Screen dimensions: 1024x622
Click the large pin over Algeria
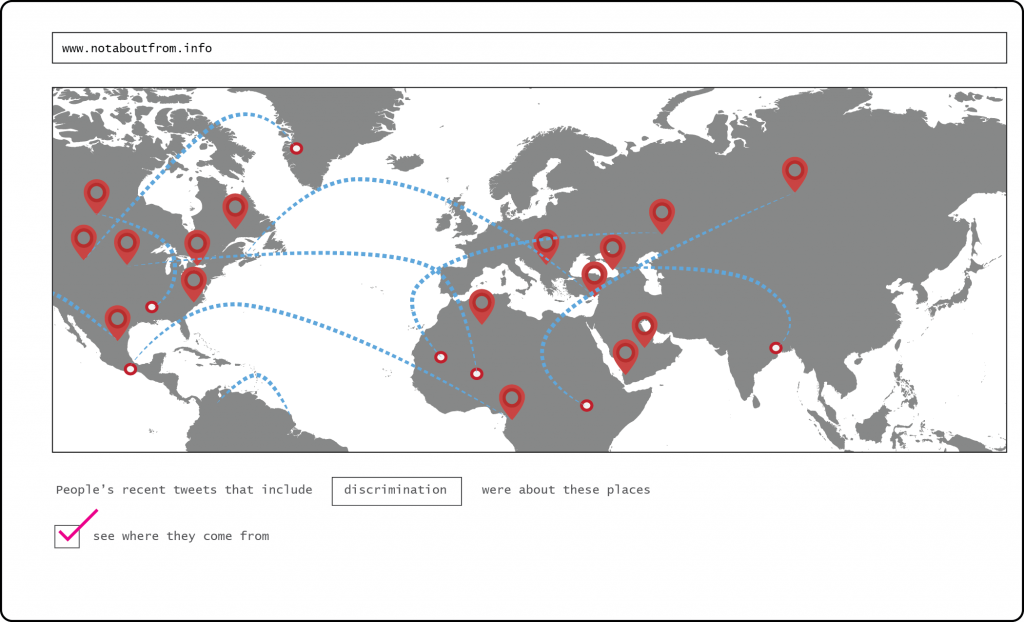click(482, 306)
